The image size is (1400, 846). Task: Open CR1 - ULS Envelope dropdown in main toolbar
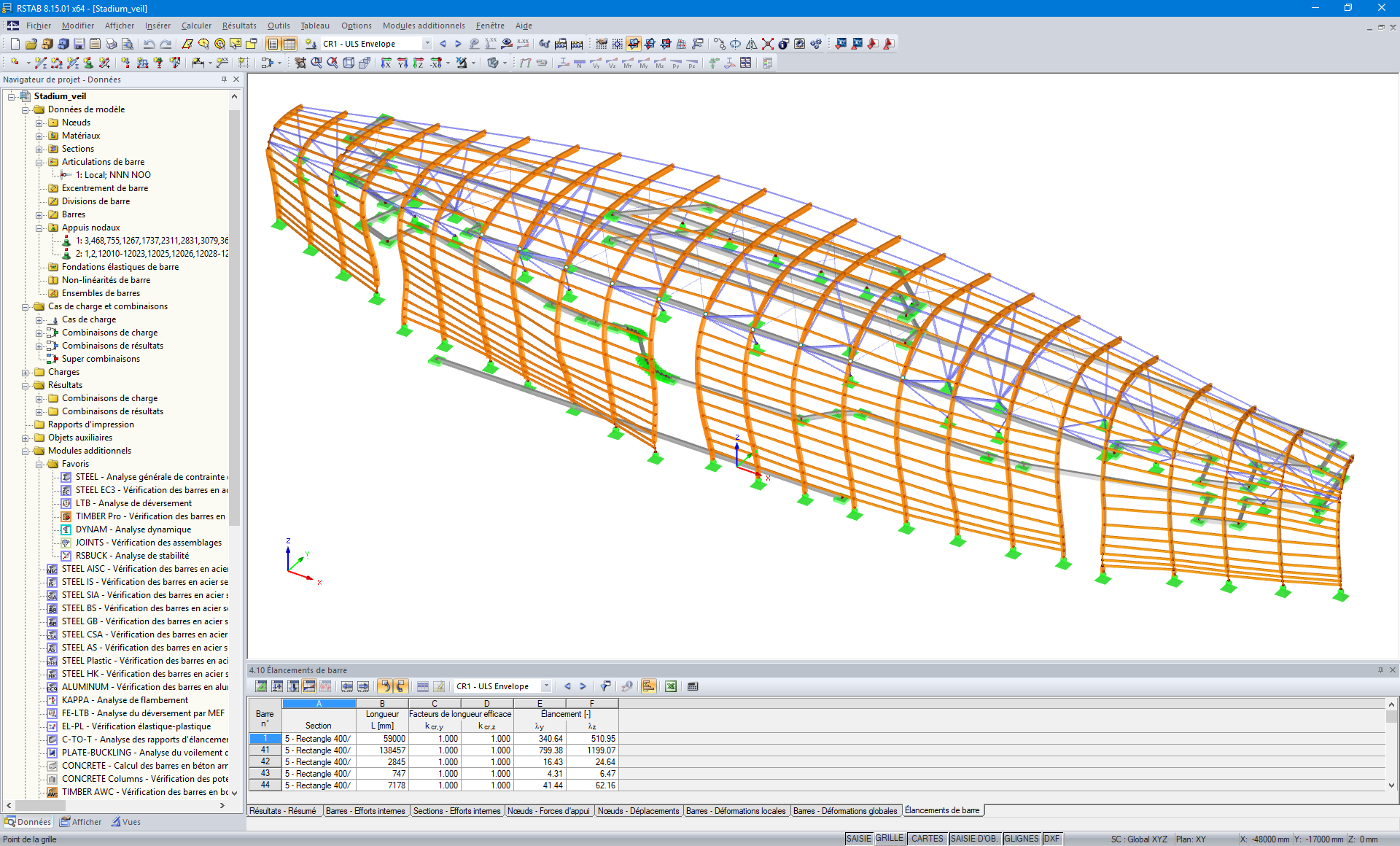pyautogui.click(x=427, y=44)
